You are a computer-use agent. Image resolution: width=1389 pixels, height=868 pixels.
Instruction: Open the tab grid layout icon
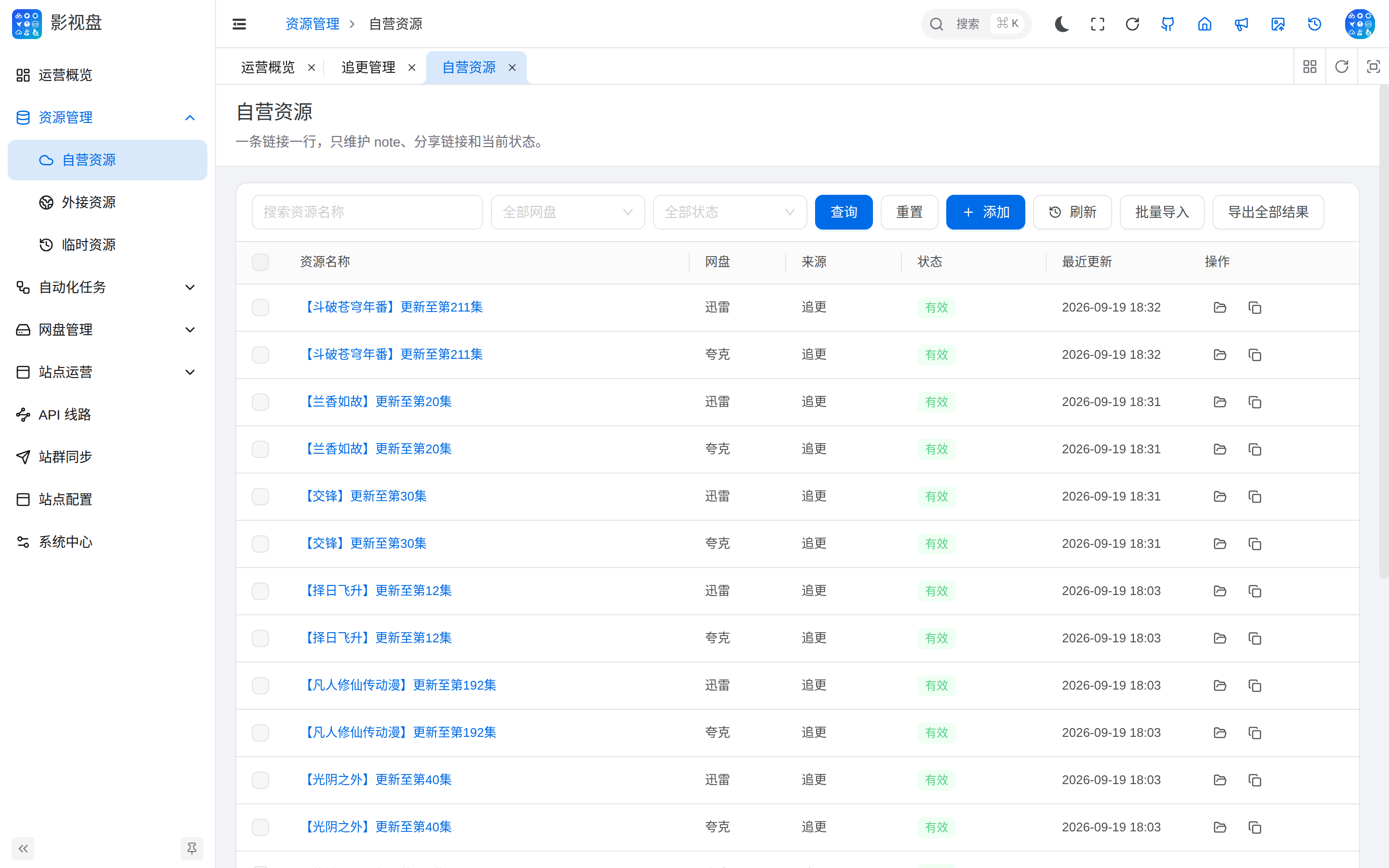1310,67
